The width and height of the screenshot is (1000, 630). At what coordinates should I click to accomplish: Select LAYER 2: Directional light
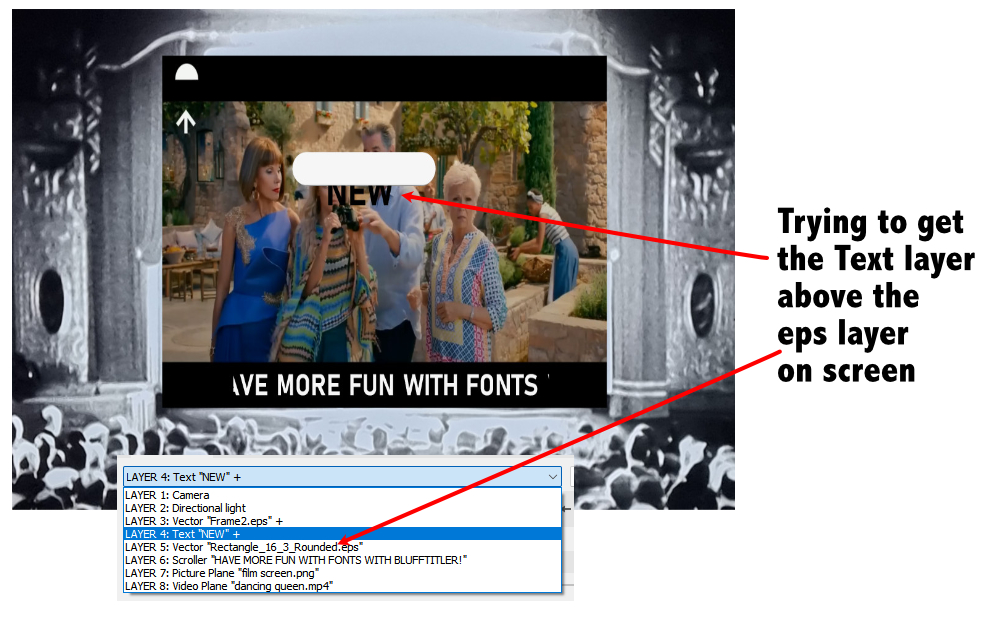click(x=342, y=508)
